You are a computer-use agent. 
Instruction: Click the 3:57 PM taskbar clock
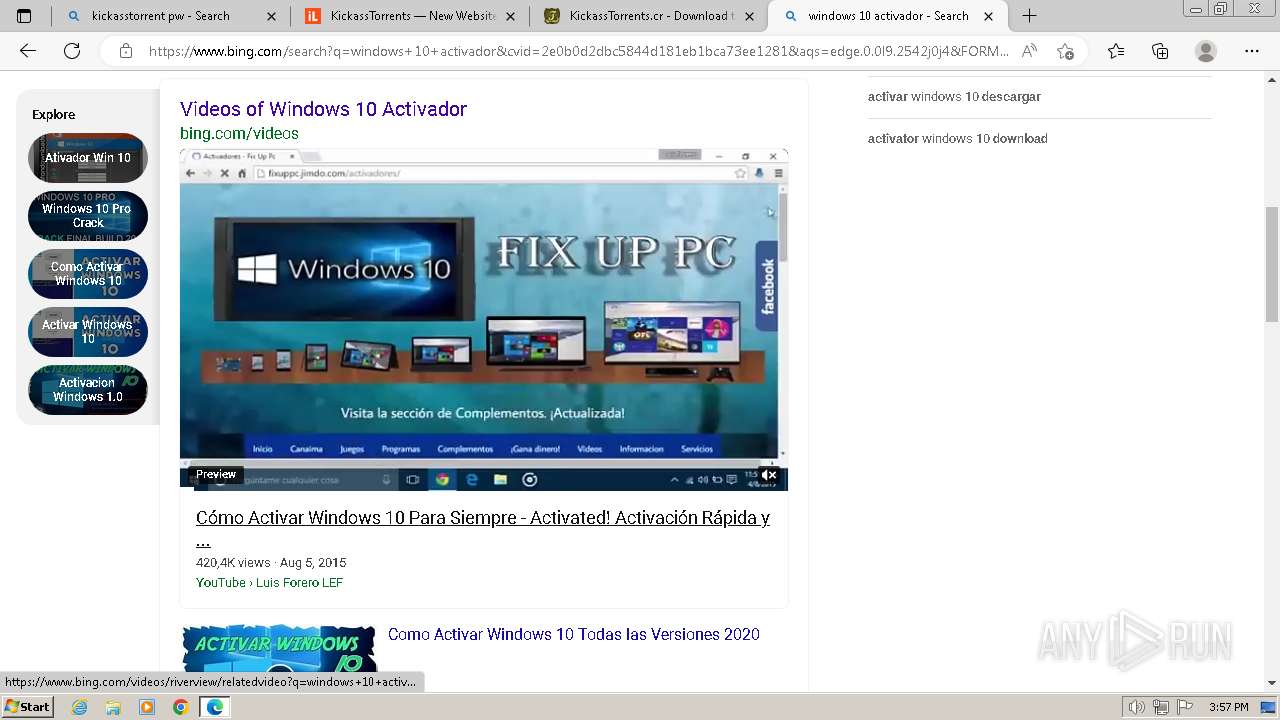tap(1228, 707)
